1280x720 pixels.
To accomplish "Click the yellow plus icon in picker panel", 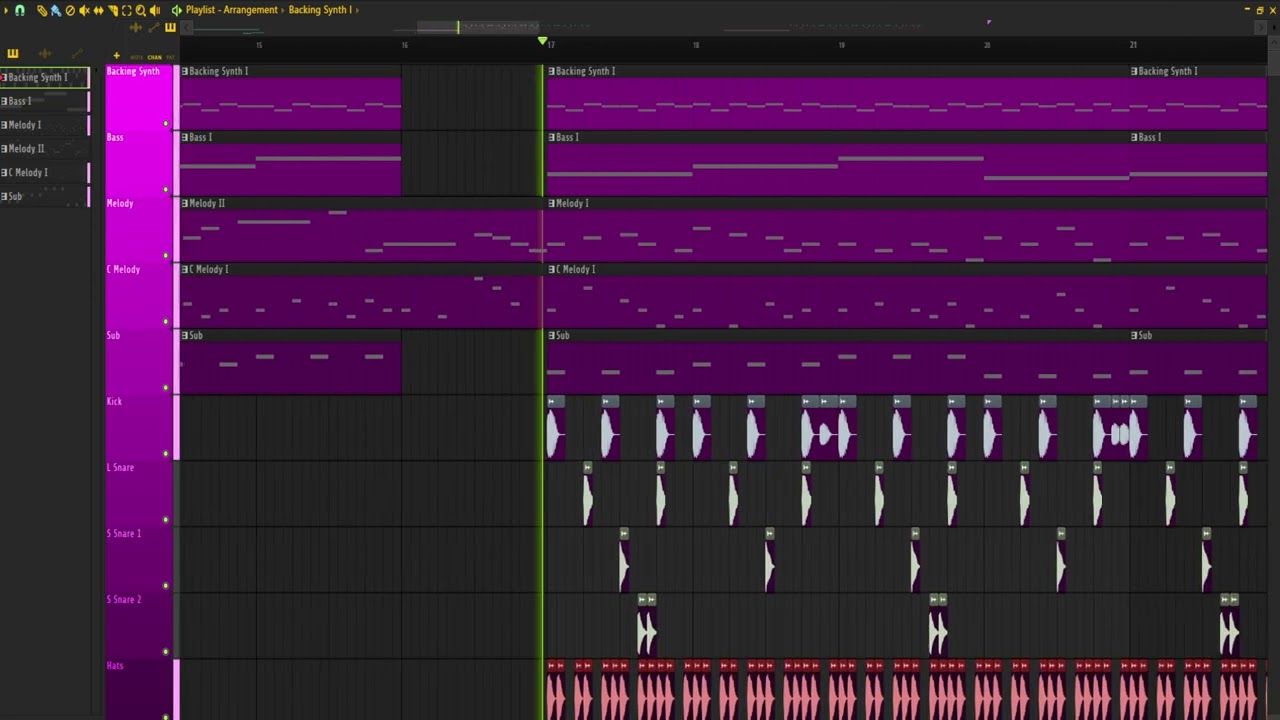I will 116,56.
